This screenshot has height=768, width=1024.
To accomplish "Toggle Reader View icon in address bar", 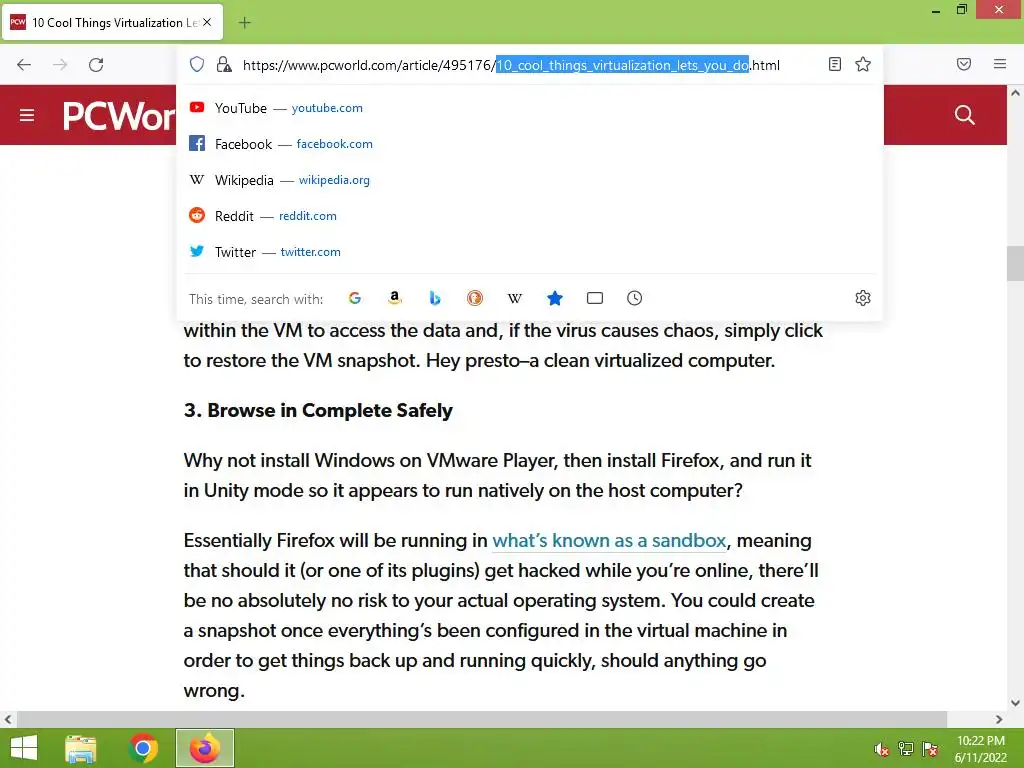I will tap(835, 64).
